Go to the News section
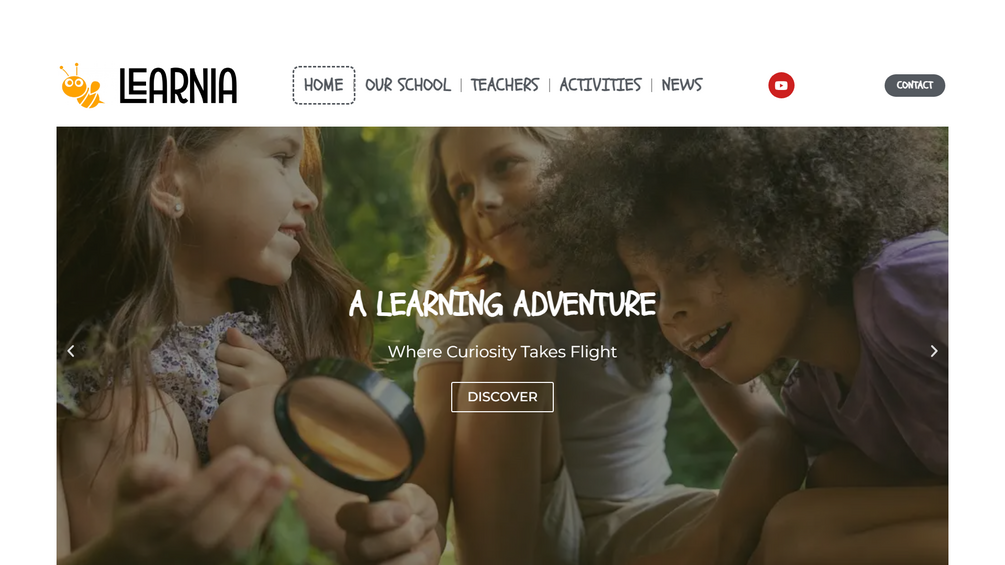Viewport: 1005px width, 565px height. point(682,85)
